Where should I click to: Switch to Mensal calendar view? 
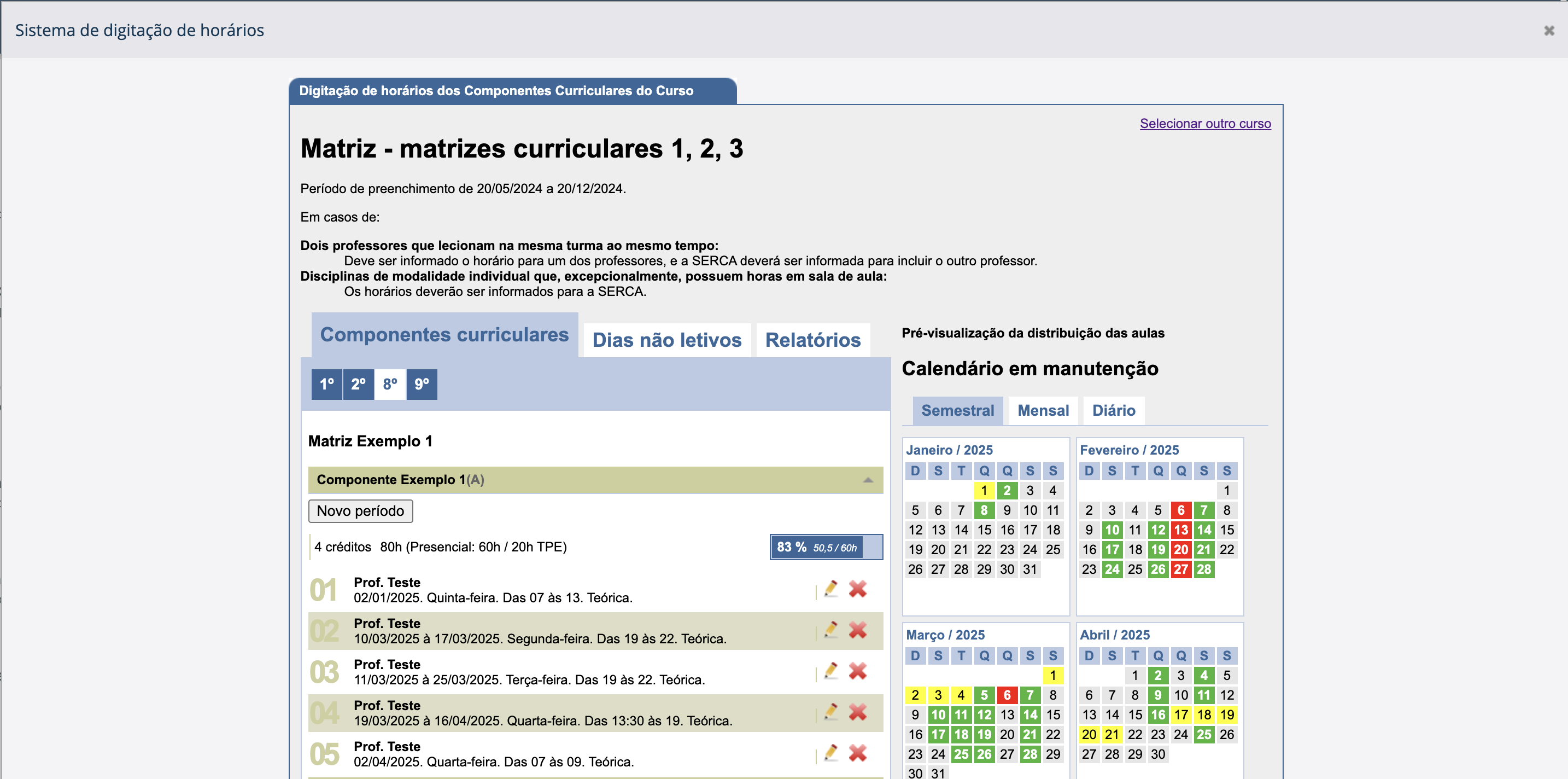1043,410
